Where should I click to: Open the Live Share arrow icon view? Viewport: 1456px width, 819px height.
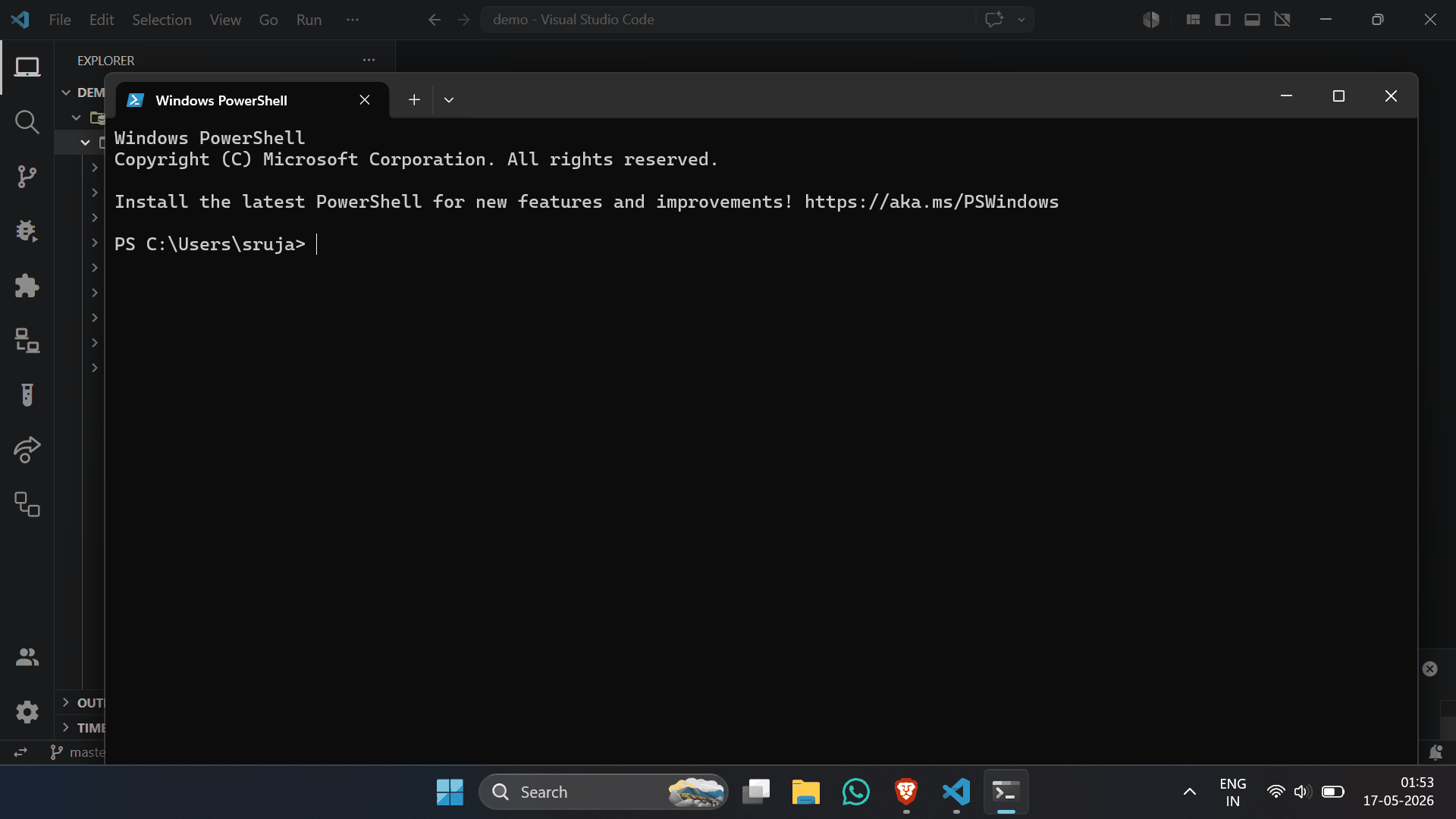pos(27,450)
